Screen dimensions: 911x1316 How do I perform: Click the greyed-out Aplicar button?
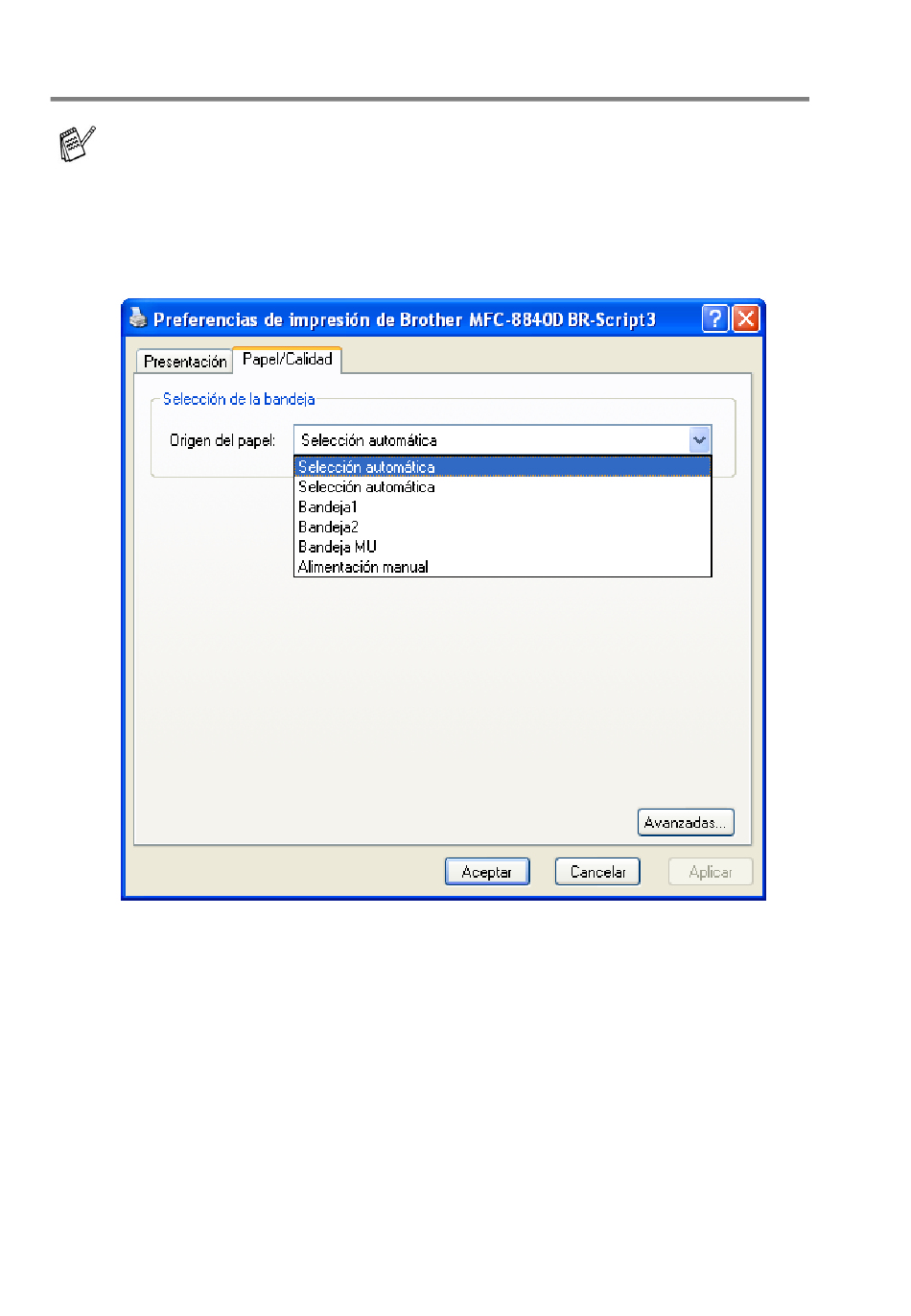711,872
